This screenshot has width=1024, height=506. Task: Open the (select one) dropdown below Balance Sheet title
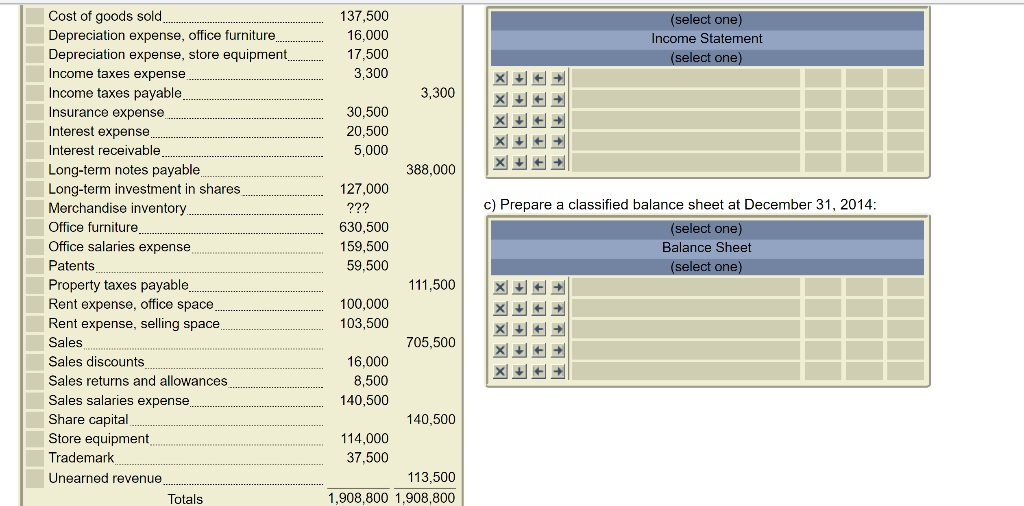(707, 266)
